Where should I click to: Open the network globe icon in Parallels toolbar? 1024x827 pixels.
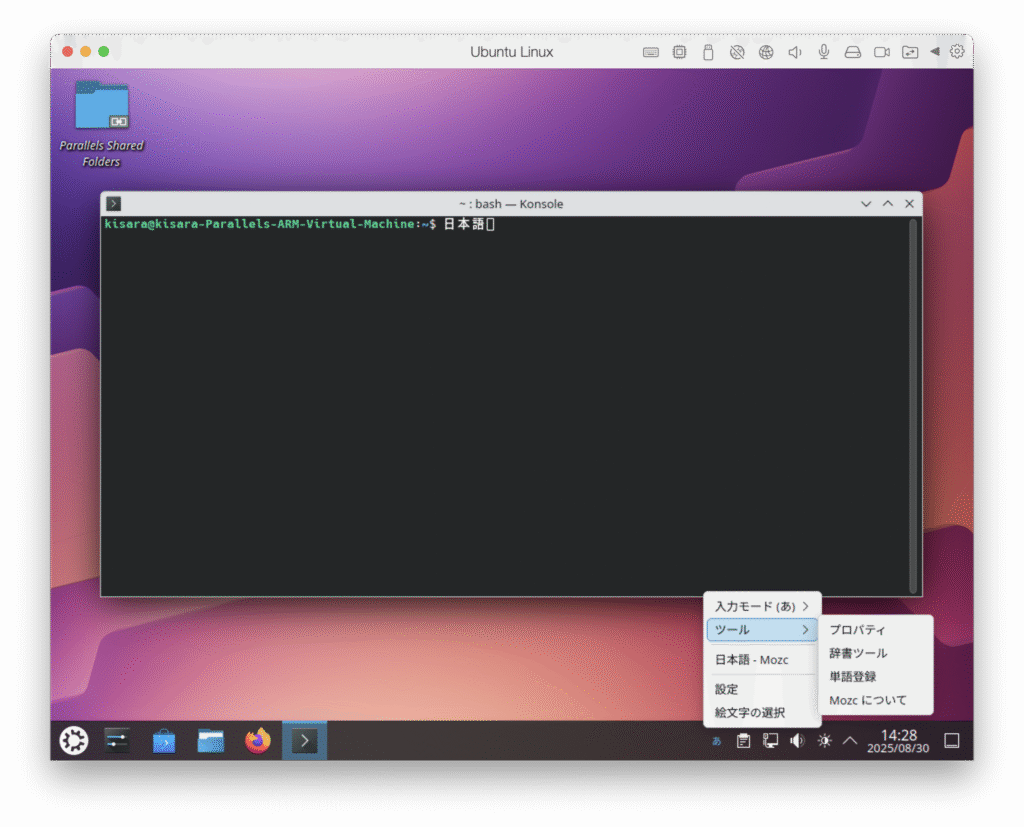point(766,52)
